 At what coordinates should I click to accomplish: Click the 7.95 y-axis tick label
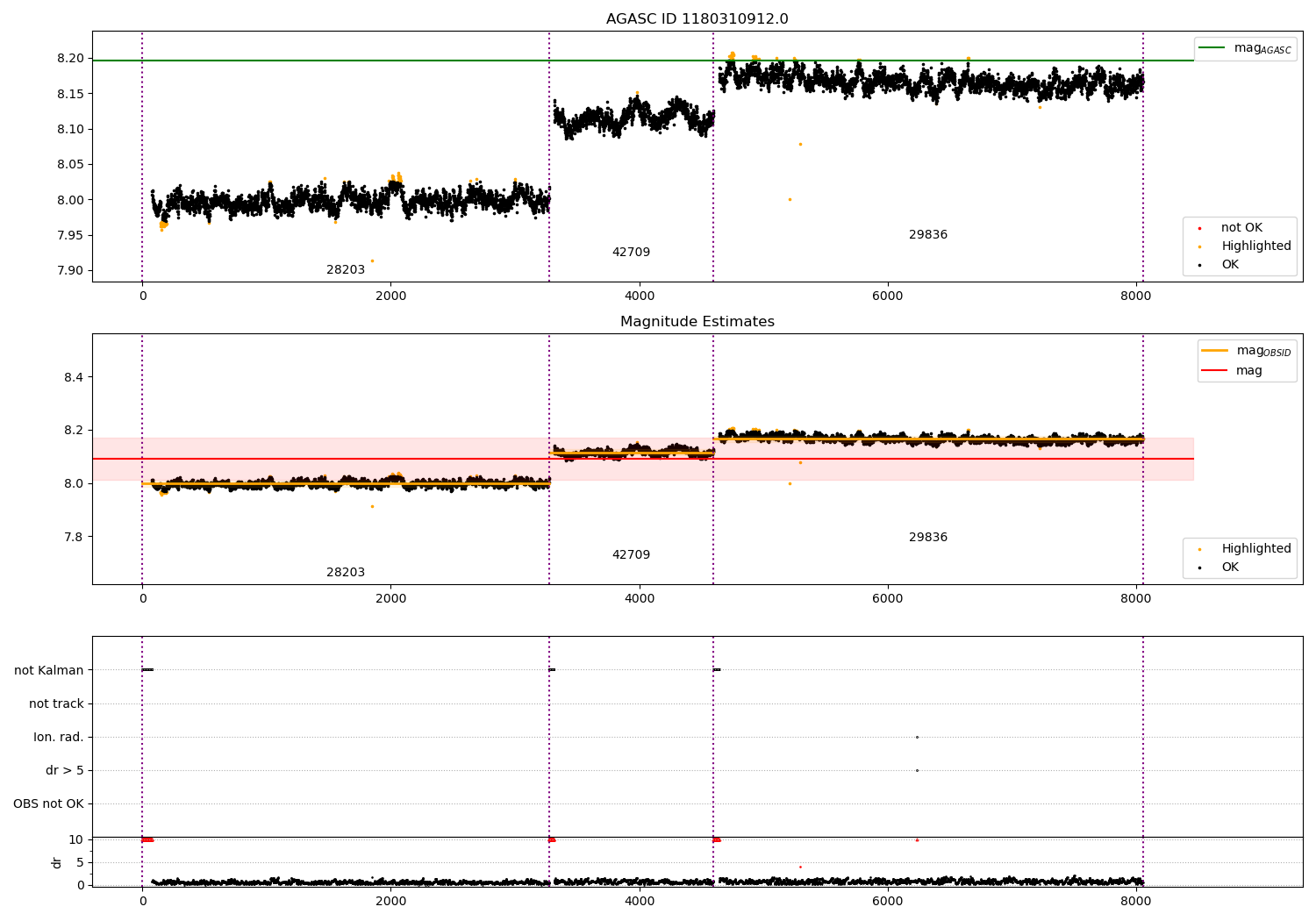point(71,235)
